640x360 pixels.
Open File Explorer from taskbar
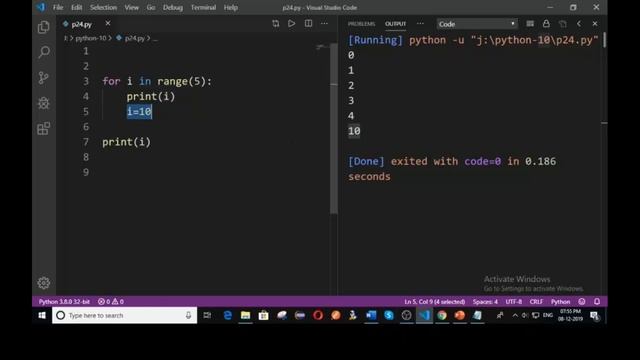[245, 316]
